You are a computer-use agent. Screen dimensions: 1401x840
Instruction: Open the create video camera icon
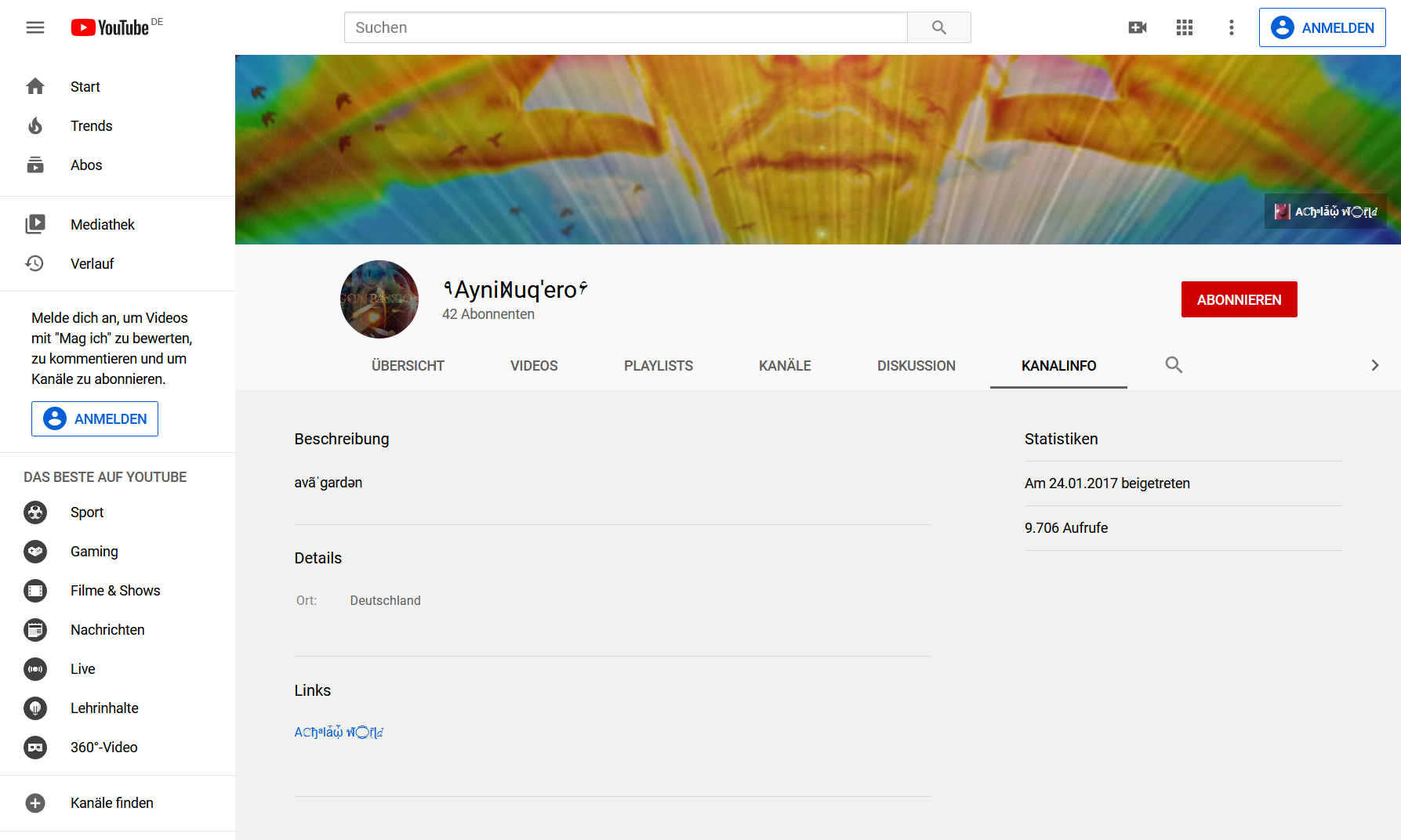pos(1137,27)
